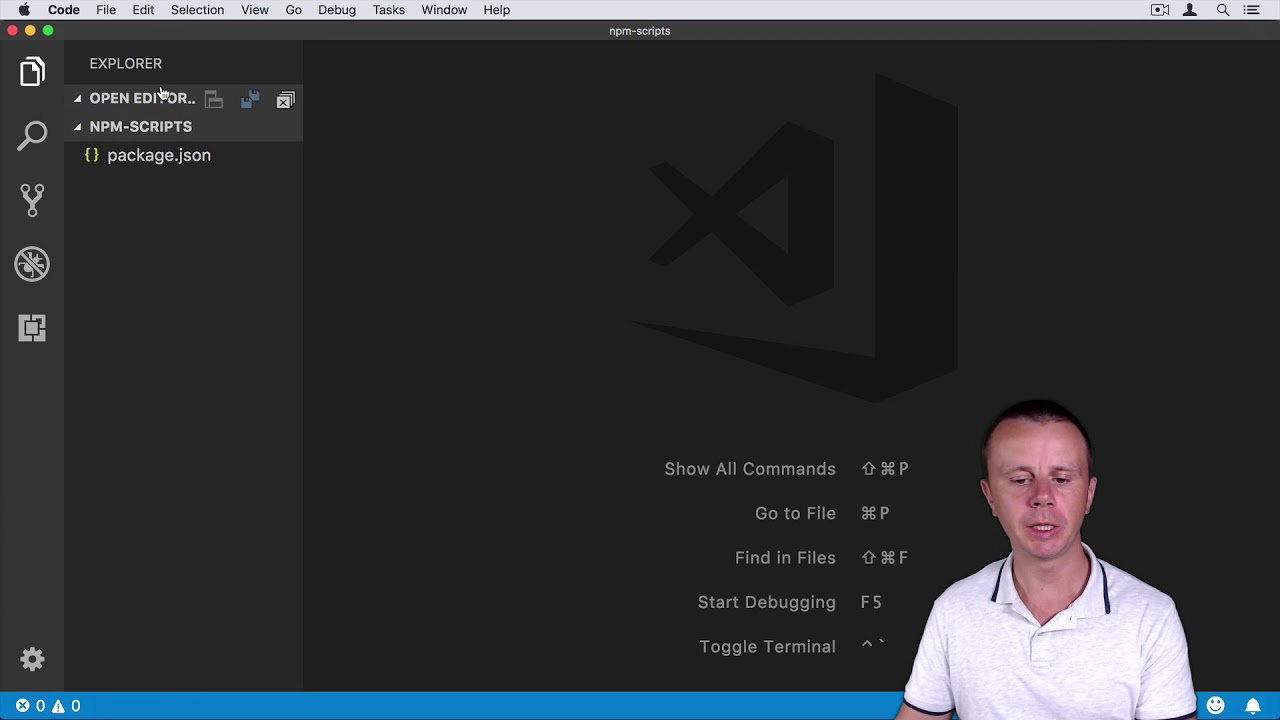
Task: Open the Code application menu
Action: point(64,10)
